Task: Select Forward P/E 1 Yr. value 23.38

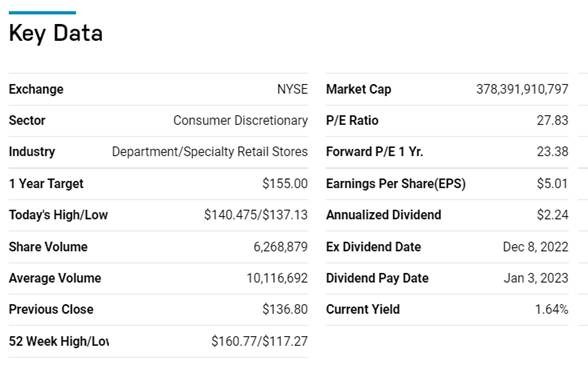Action: (552, 152)
